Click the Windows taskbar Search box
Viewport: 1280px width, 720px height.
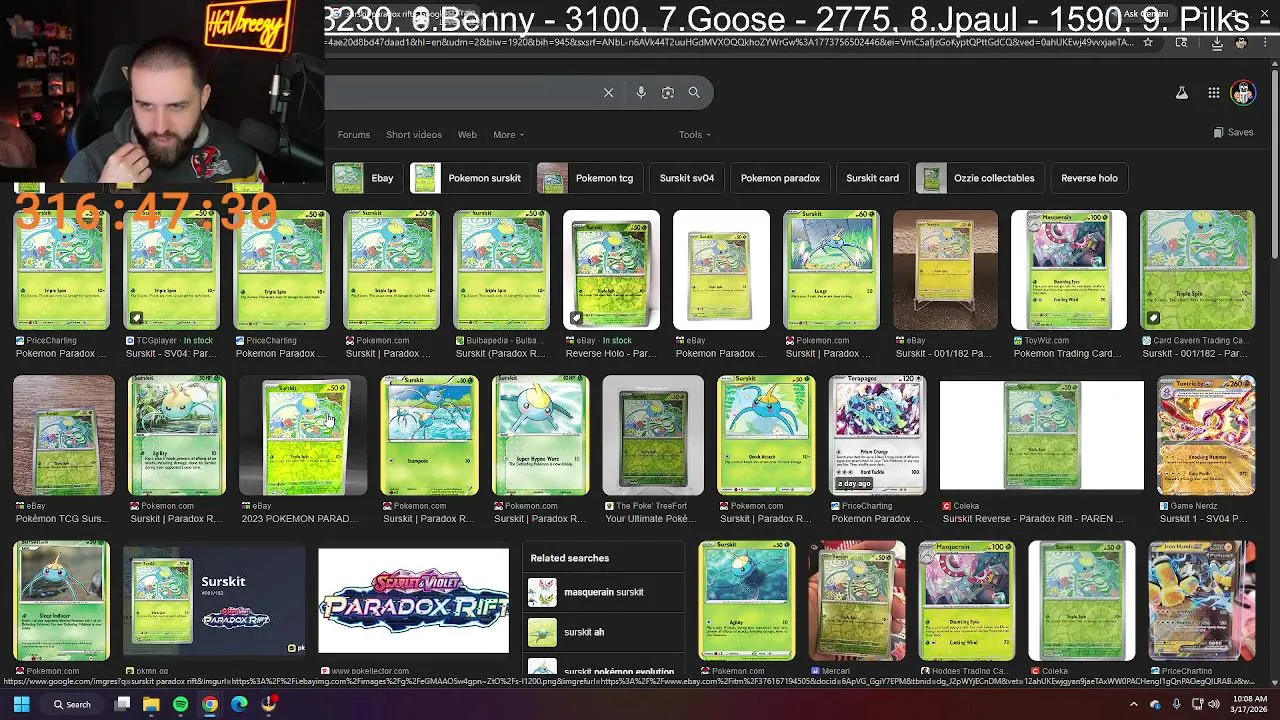tap(73, 704)
